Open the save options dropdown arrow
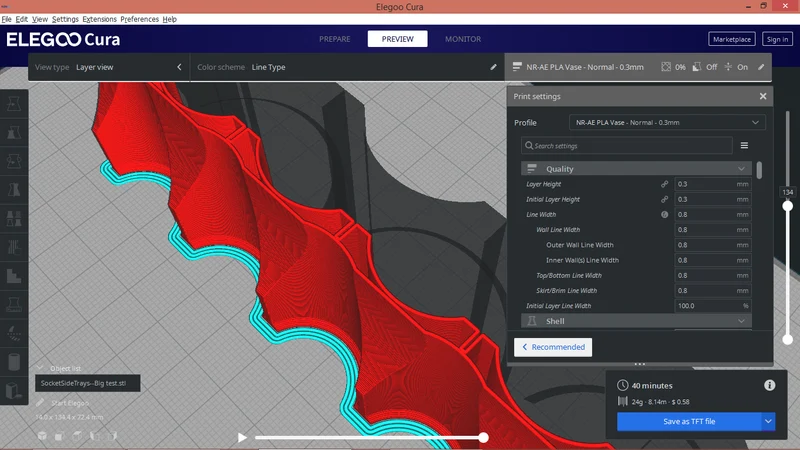This screenshot has width=800, height=450. pos(768,421)
